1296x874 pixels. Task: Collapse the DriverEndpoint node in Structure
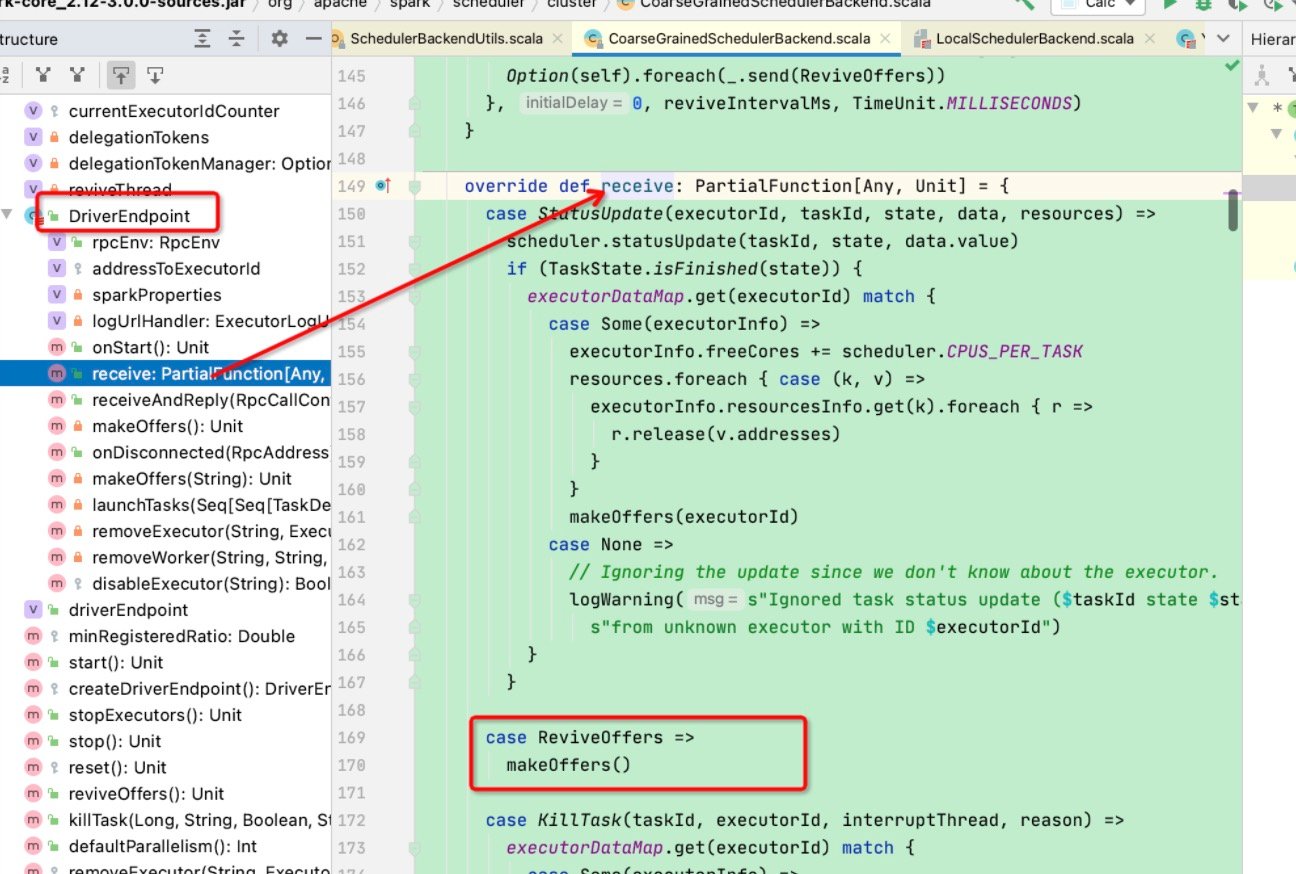coord(9,216)
